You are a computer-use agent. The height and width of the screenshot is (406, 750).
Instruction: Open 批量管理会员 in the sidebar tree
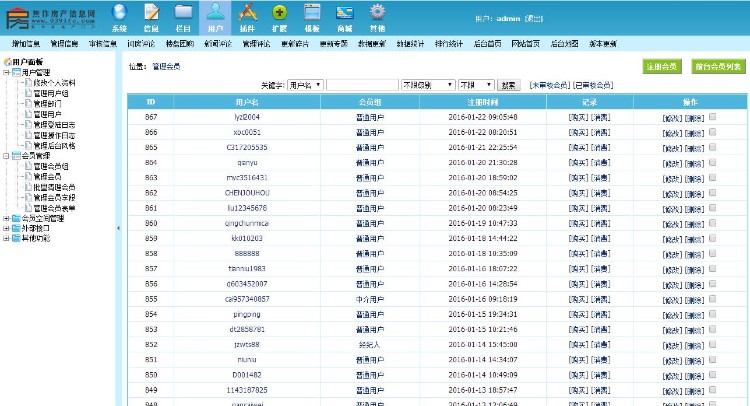click(x=55, y=187)
